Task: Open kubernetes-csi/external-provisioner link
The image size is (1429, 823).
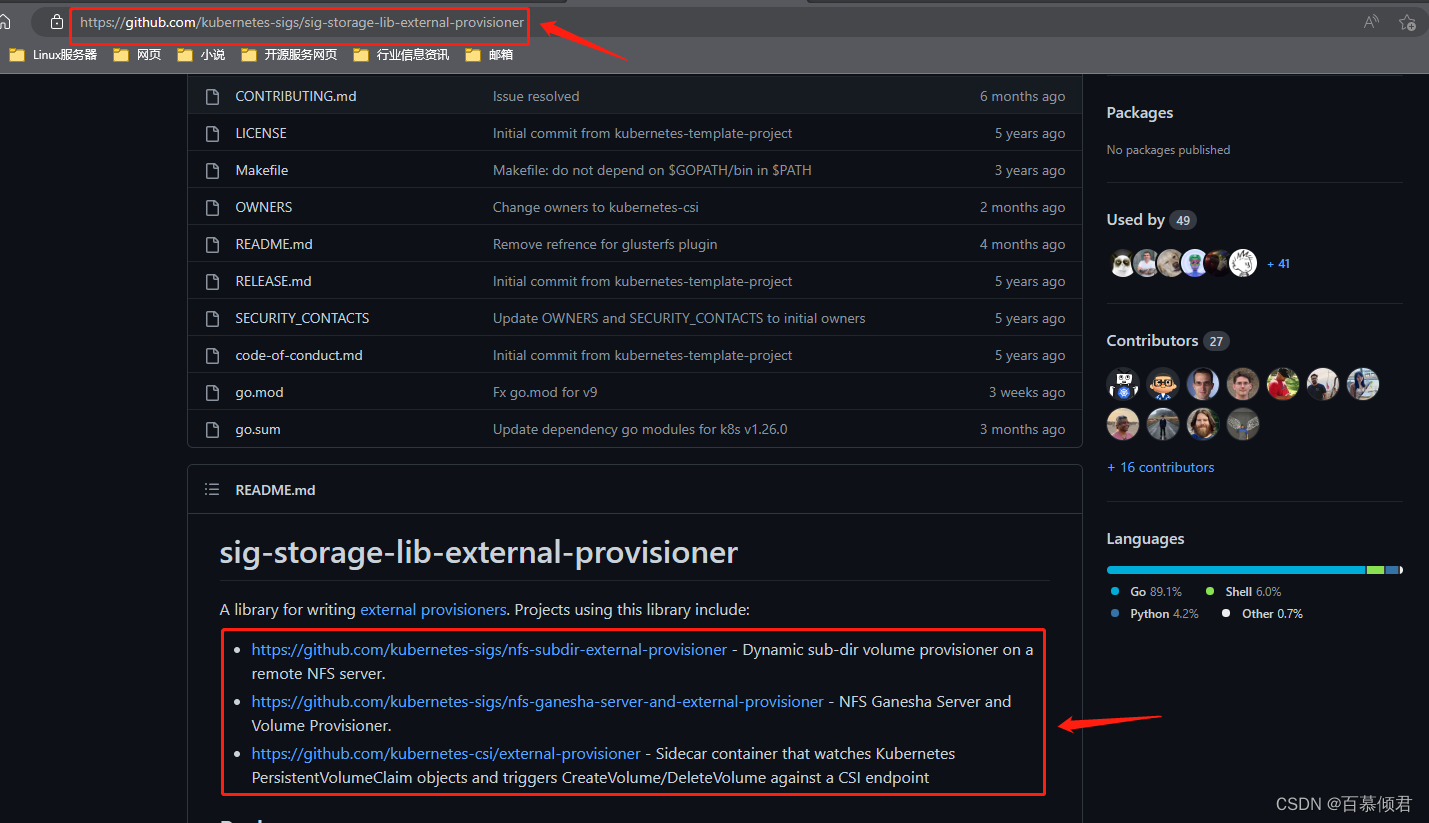Action: [446, 753]
